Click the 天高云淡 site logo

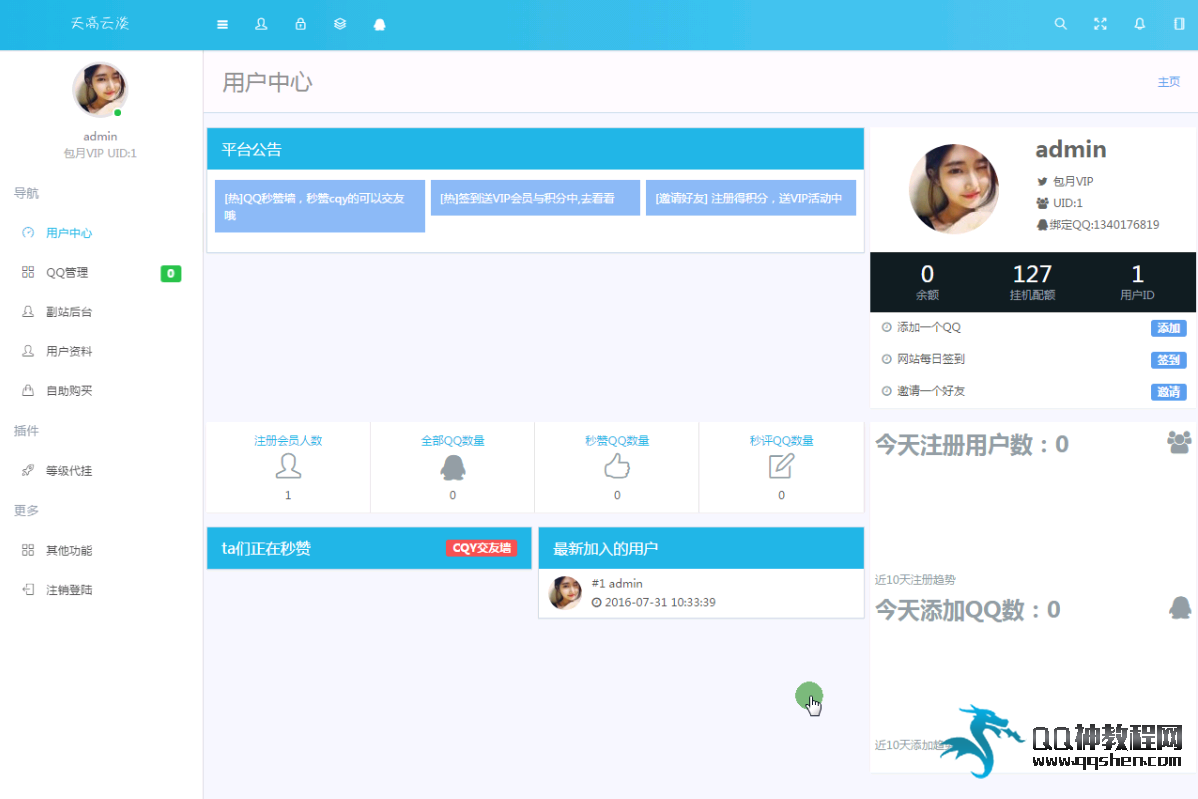[100, 24]
